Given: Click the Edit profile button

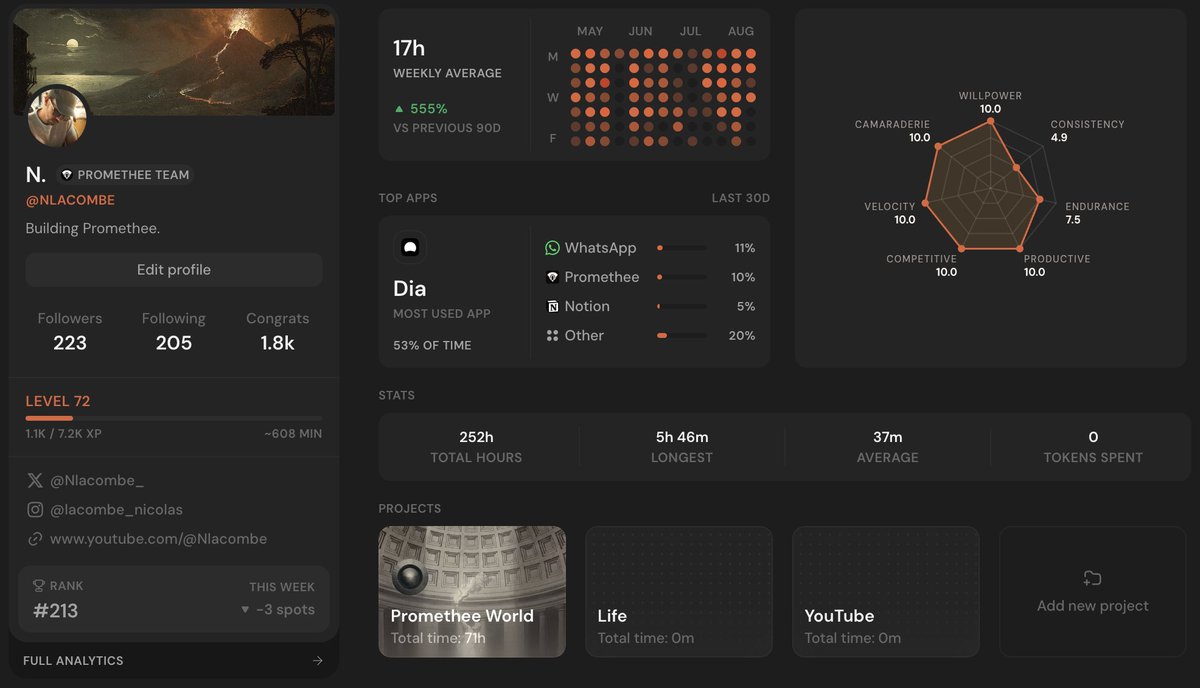Looking at the screenshot, I should (x=174, y=270).
